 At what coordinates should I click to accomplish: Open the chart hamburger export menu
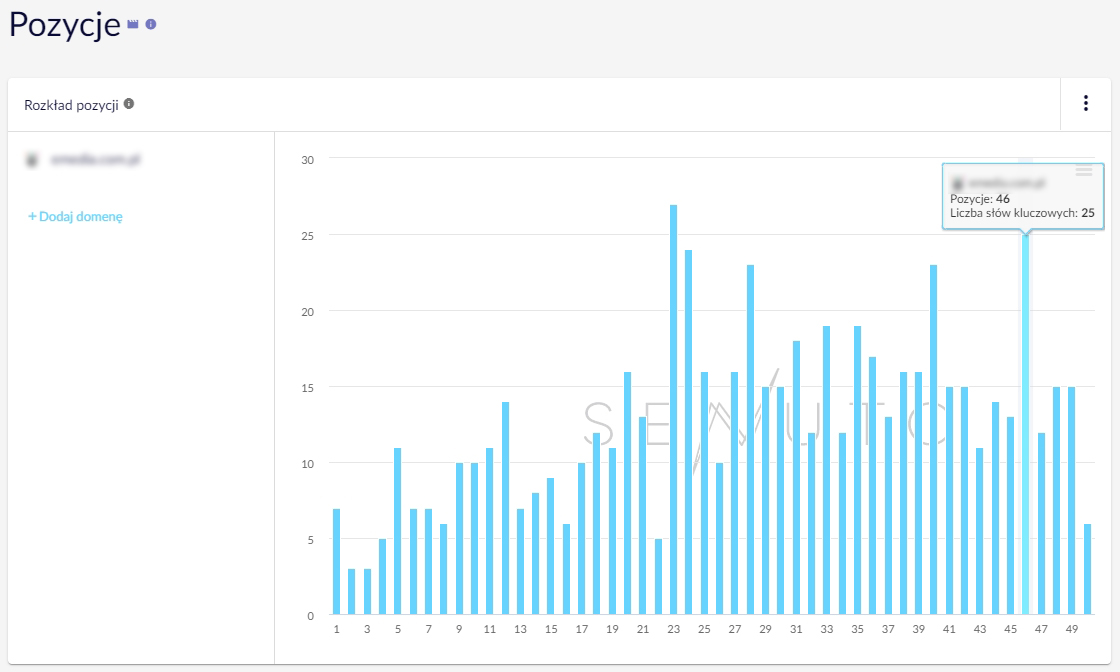[x=1084, y=172]
